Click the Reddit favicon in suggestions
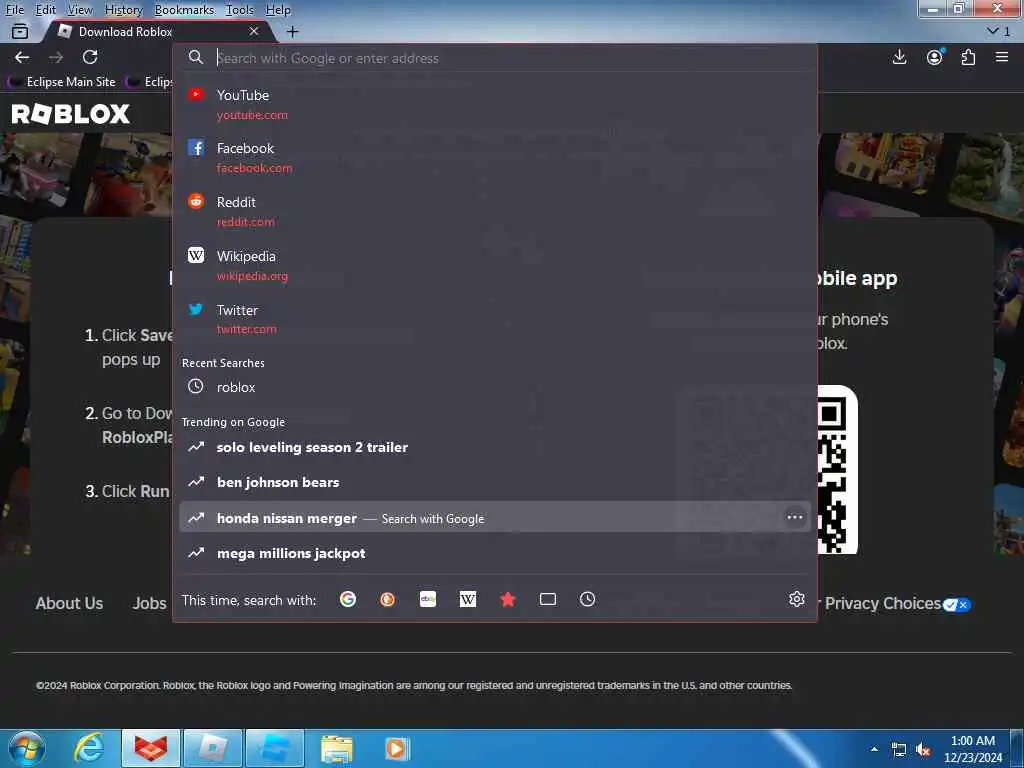1024x768 pixels. 196,201
